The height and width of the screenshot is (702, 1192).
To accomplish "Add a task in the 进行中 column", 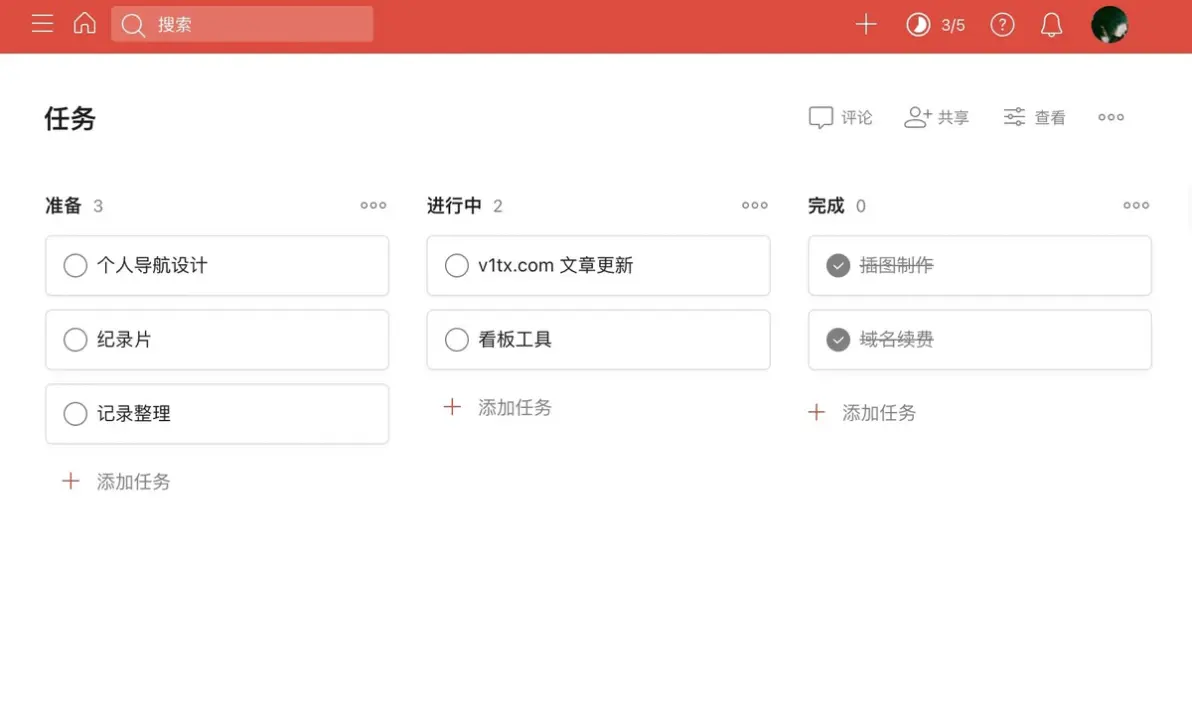I will point(498,408).
